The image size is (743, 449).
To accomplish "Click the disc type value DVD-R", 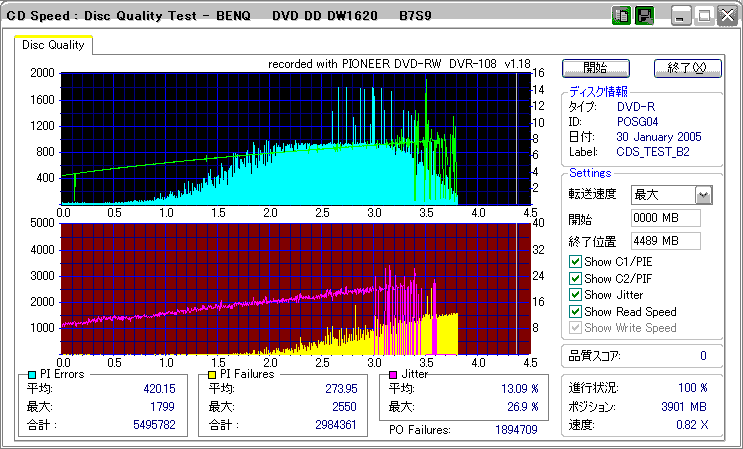I will (x=636, y=107).
